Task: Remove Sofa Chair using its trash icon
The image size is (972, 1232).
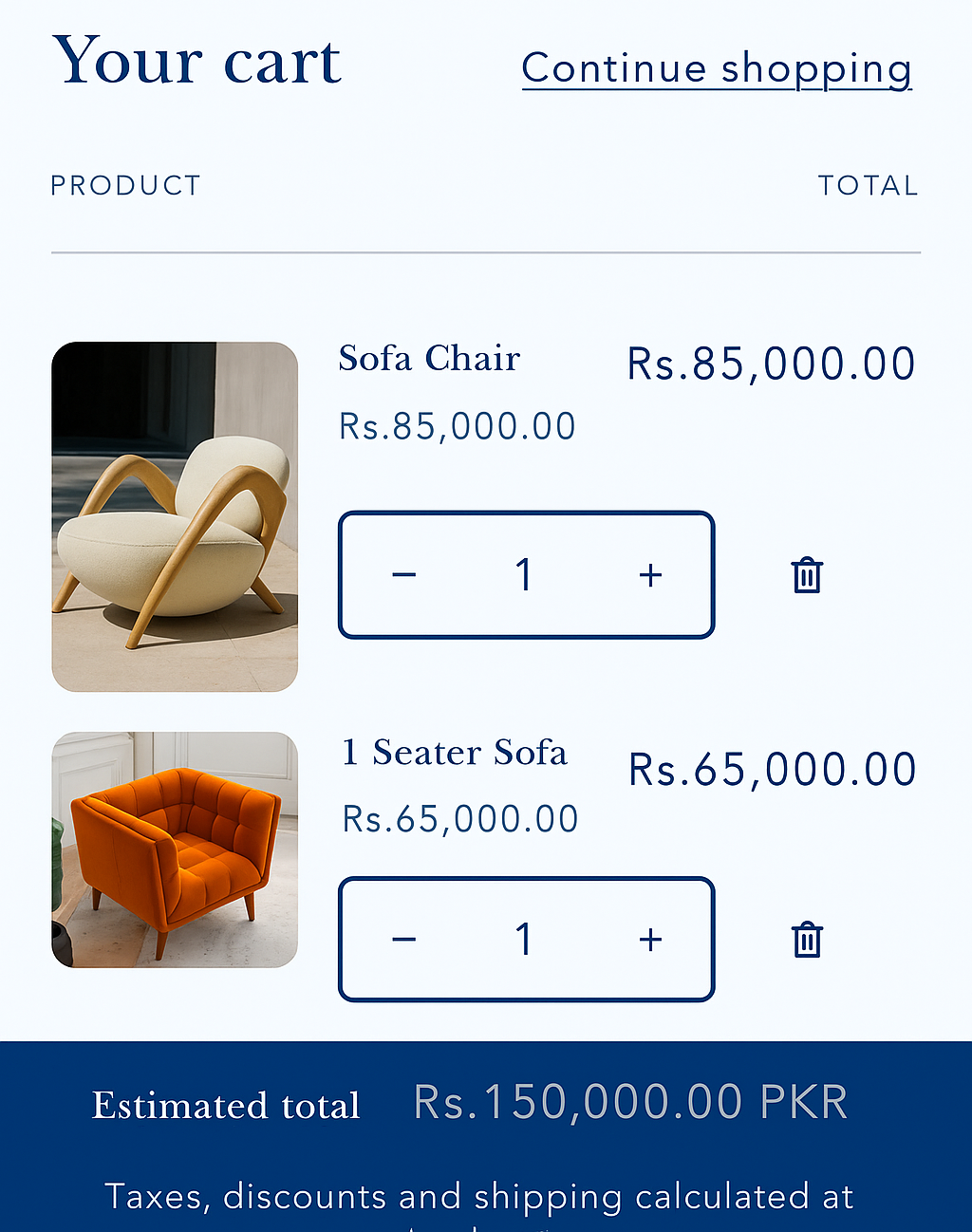Action: [807, 575]
